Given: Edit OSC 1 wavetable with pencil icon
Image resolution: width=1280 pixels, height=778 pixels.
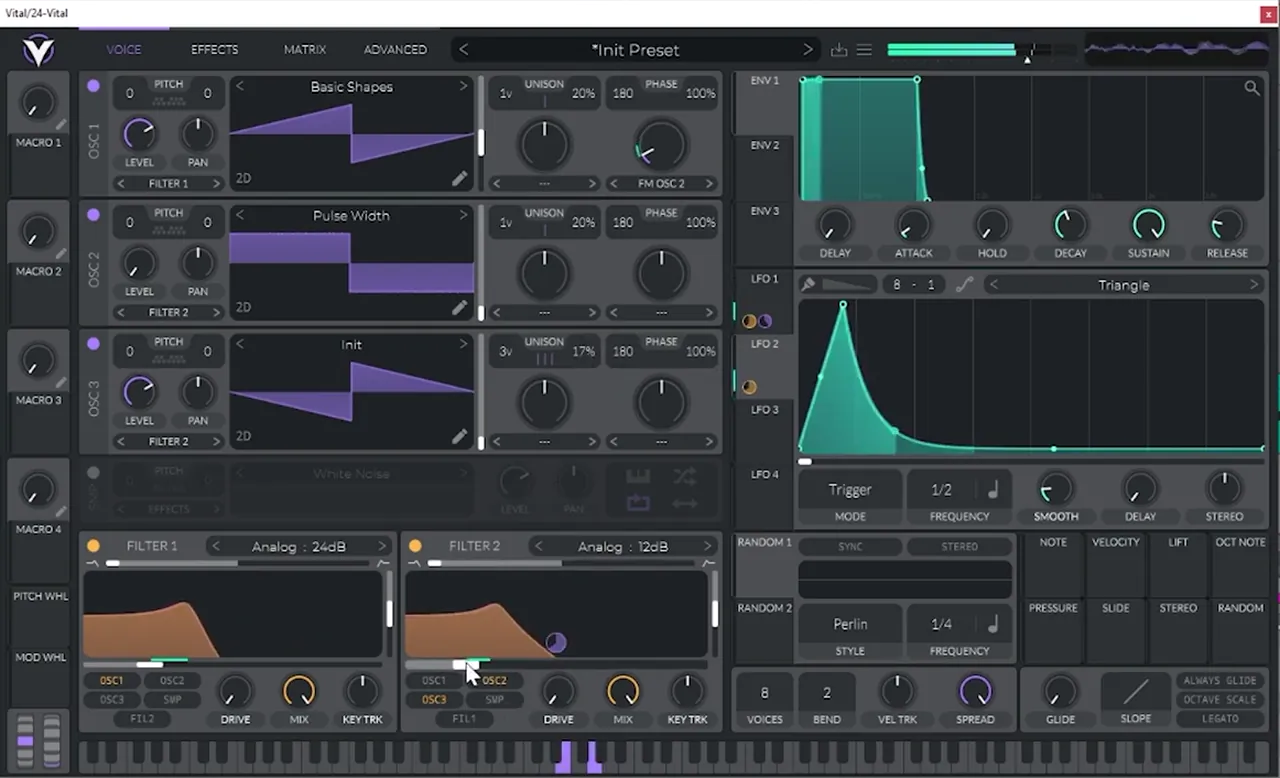Looking at the screenshot, I should (x=459, y=179).
